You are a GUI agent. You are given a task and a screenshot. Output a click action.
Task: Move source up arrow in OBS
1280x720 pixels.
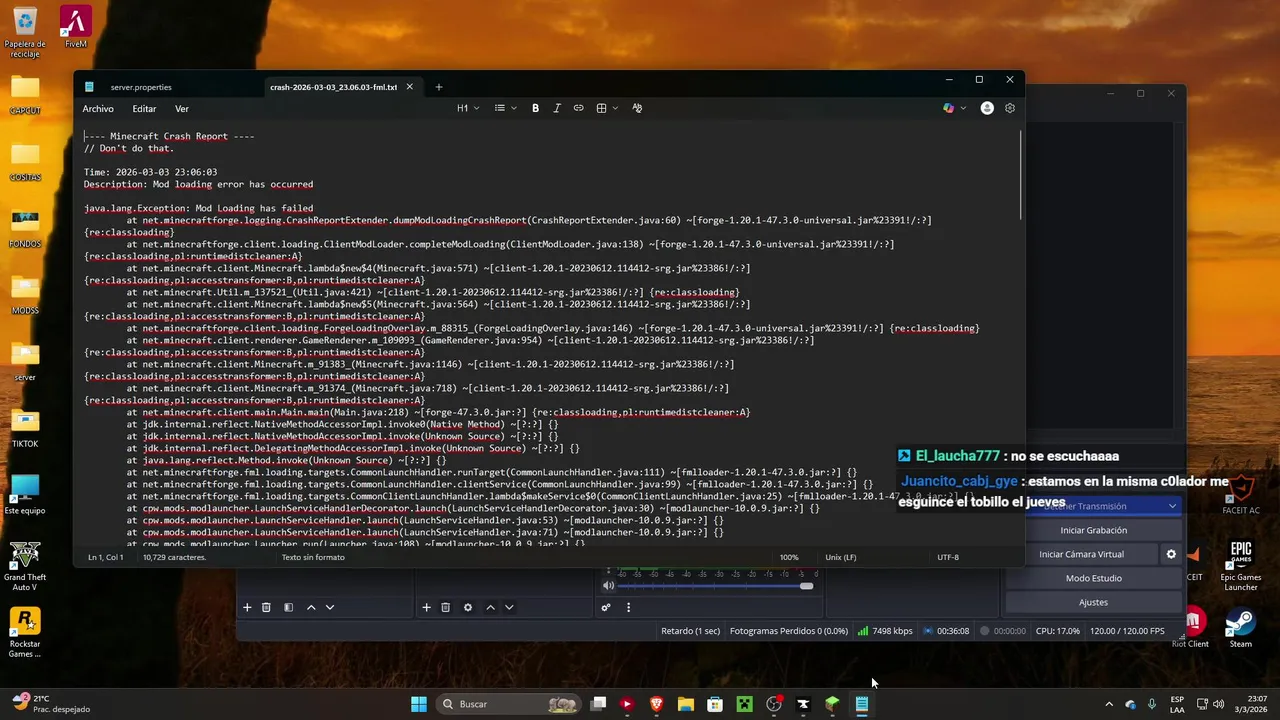pyautogui.click(x=490, y=607)
